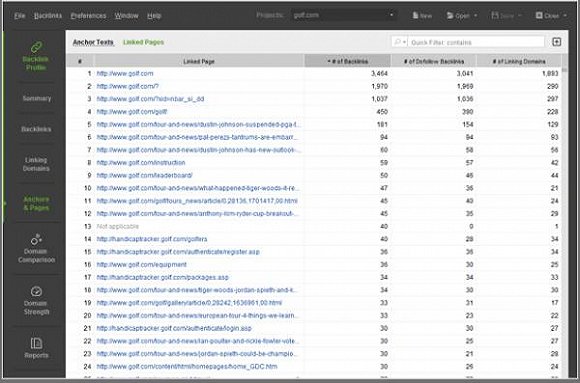
Task: Click the Open project folder icon
Action: coord(450,16)
